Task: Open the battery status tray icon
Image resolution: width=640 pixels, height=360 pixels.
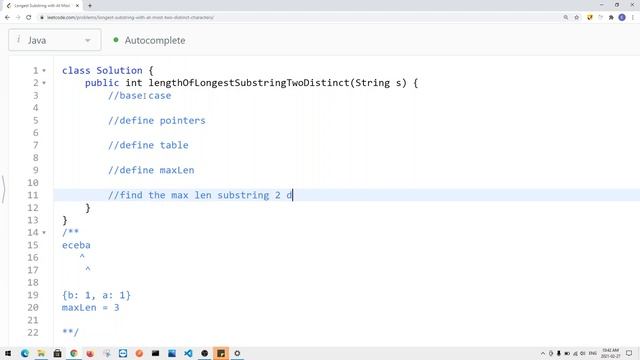Action: 567,353
